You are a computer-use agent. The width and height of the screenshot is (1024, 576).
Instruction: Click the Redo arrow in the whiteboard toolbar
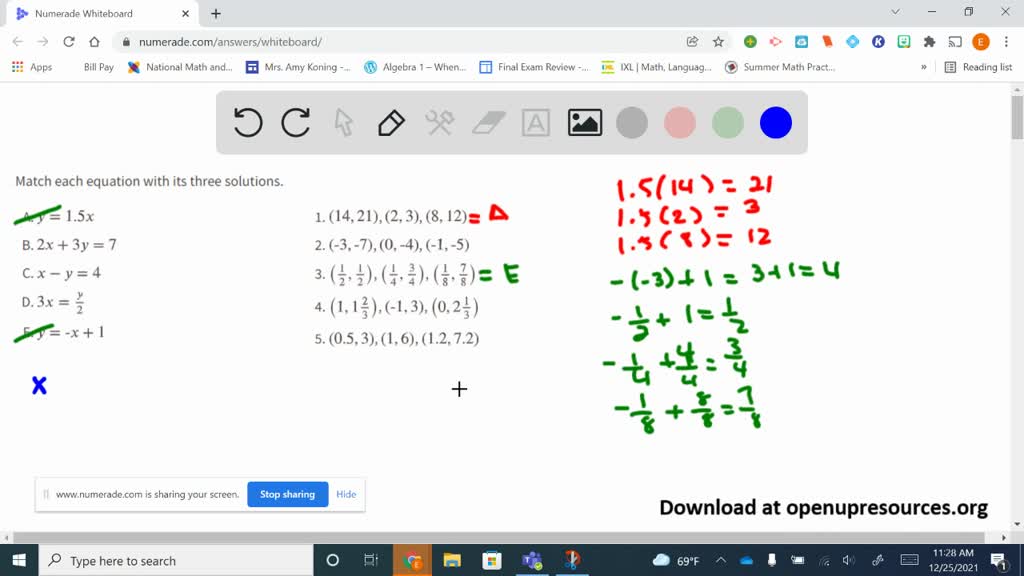click(296, 122)
